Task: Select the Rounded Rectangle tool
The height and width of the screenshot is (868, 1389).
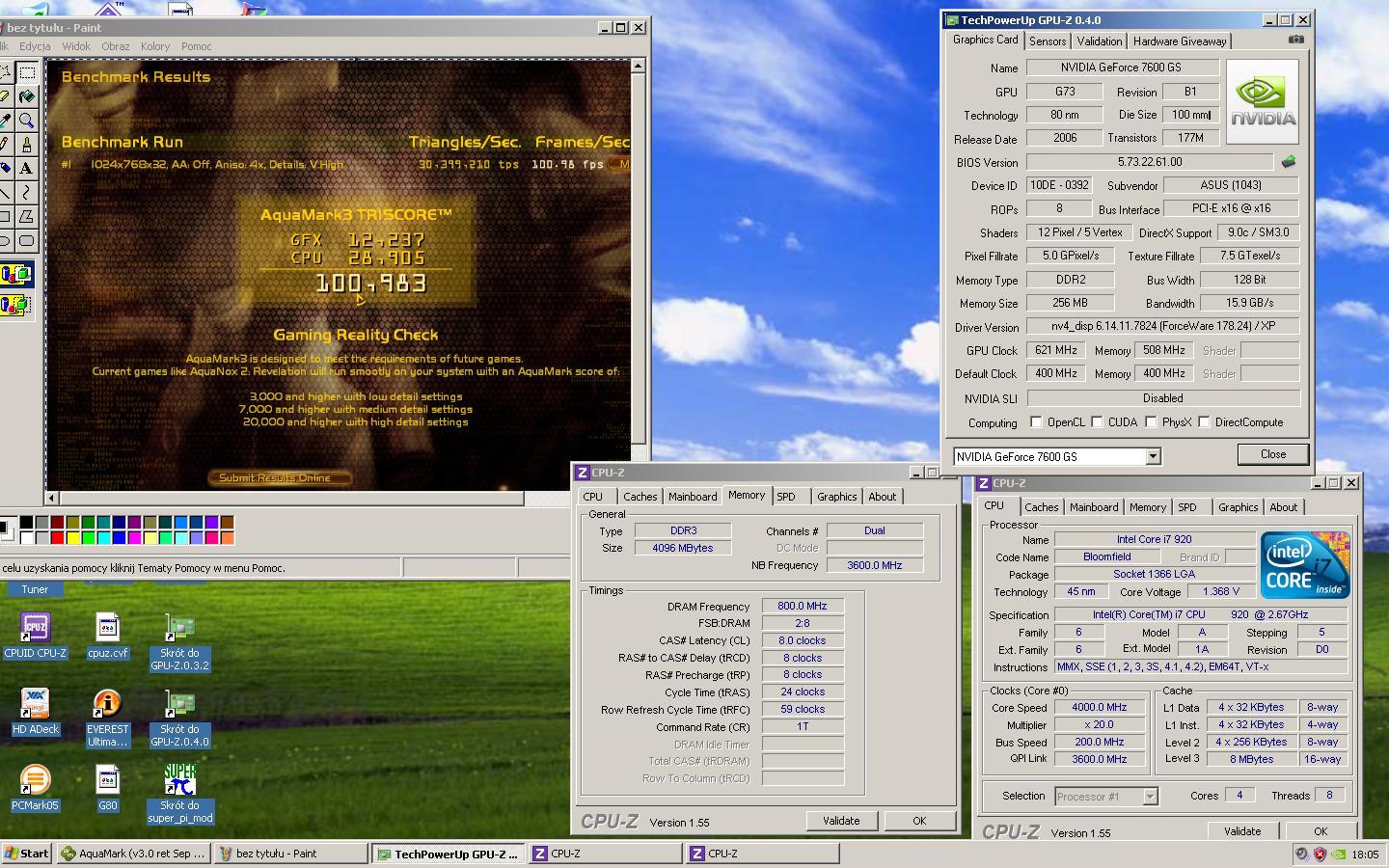Action: click(x=27, y=240)
